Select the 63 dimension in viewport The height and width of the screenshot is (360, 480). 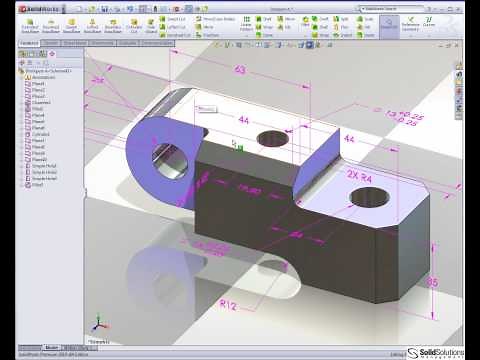coord(240,69)
